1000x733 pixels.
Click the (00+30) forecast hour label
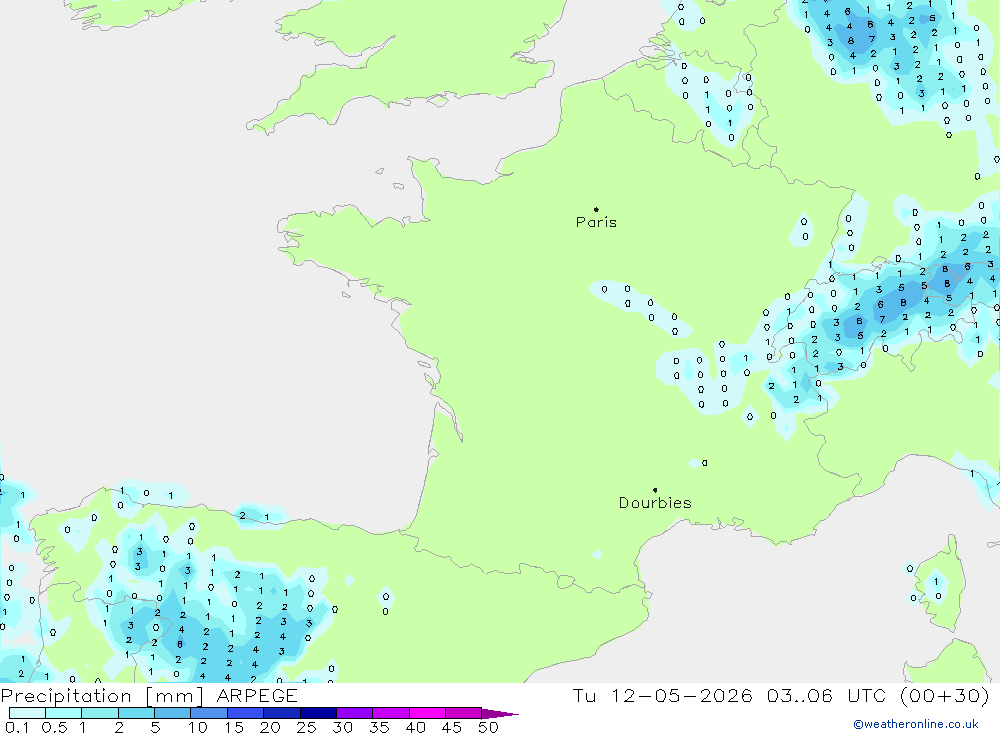(x=945, y=695)
